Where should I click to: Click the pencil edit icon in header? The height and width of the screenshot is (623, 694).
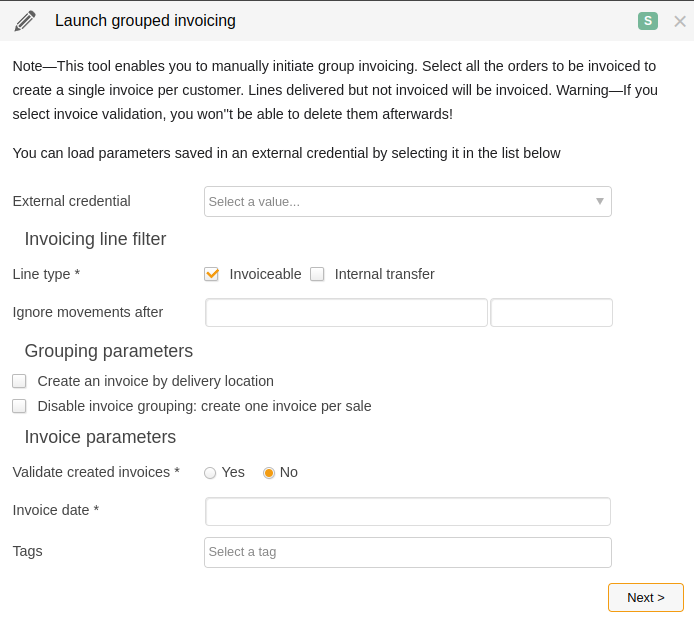[x=25, y=21]
